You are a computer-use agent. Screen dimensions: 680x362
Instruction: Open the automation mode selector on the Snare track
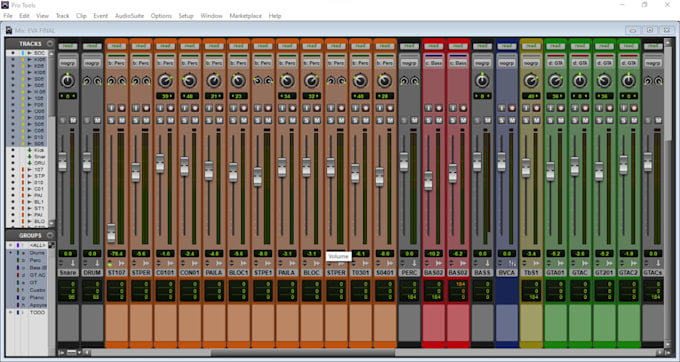pos(68,46)
